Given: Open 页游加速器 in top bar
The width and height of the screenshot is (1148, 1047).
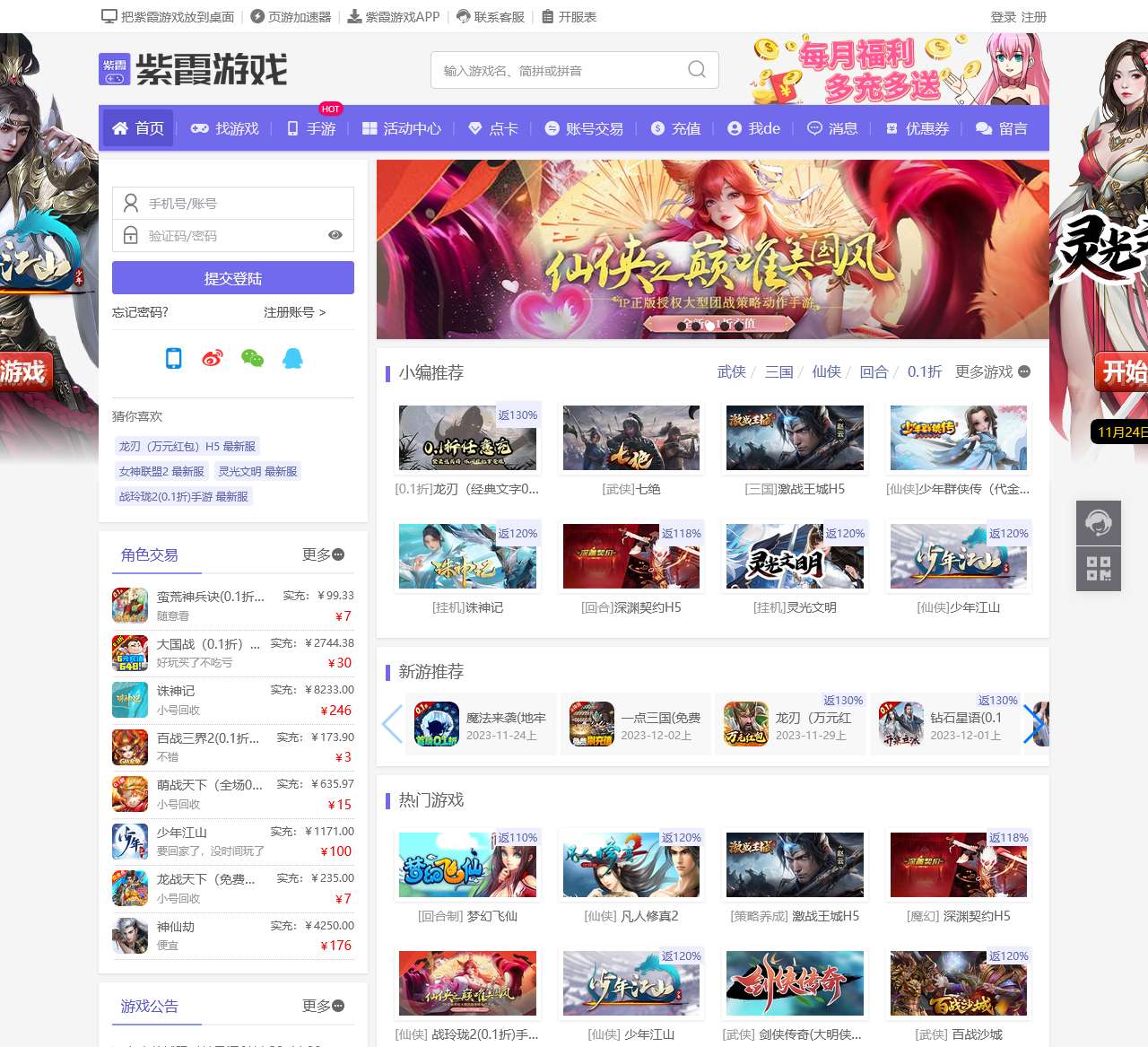Looking at the screenshot, I should click(291, 17).
